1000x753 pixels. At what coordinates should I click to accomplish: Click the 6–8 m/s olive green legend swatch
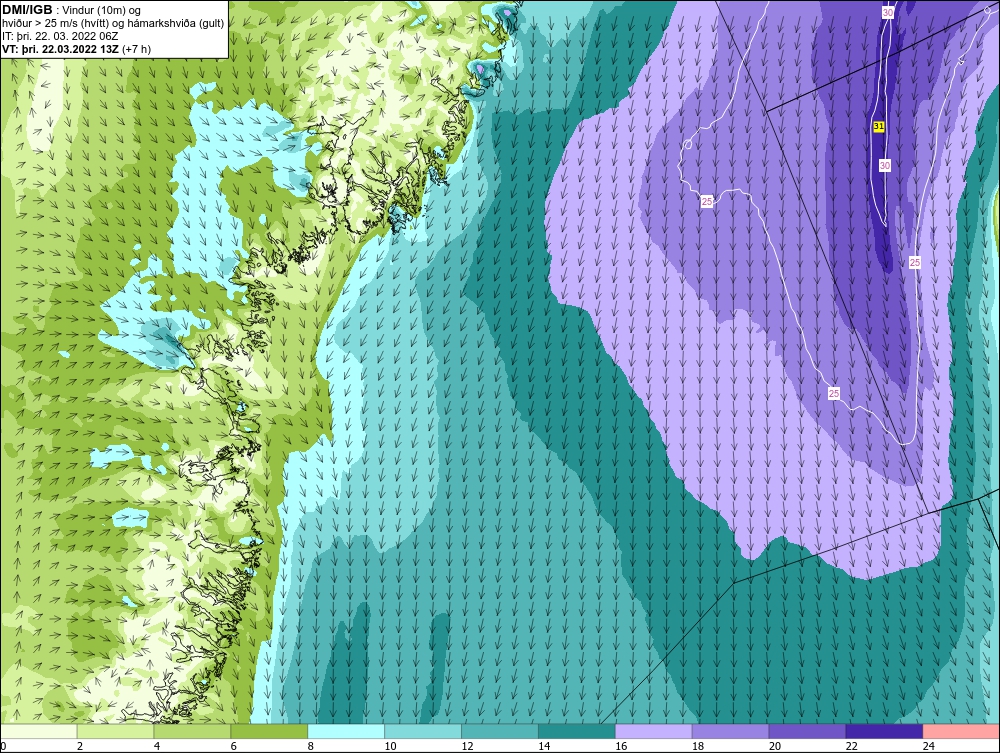269,731
